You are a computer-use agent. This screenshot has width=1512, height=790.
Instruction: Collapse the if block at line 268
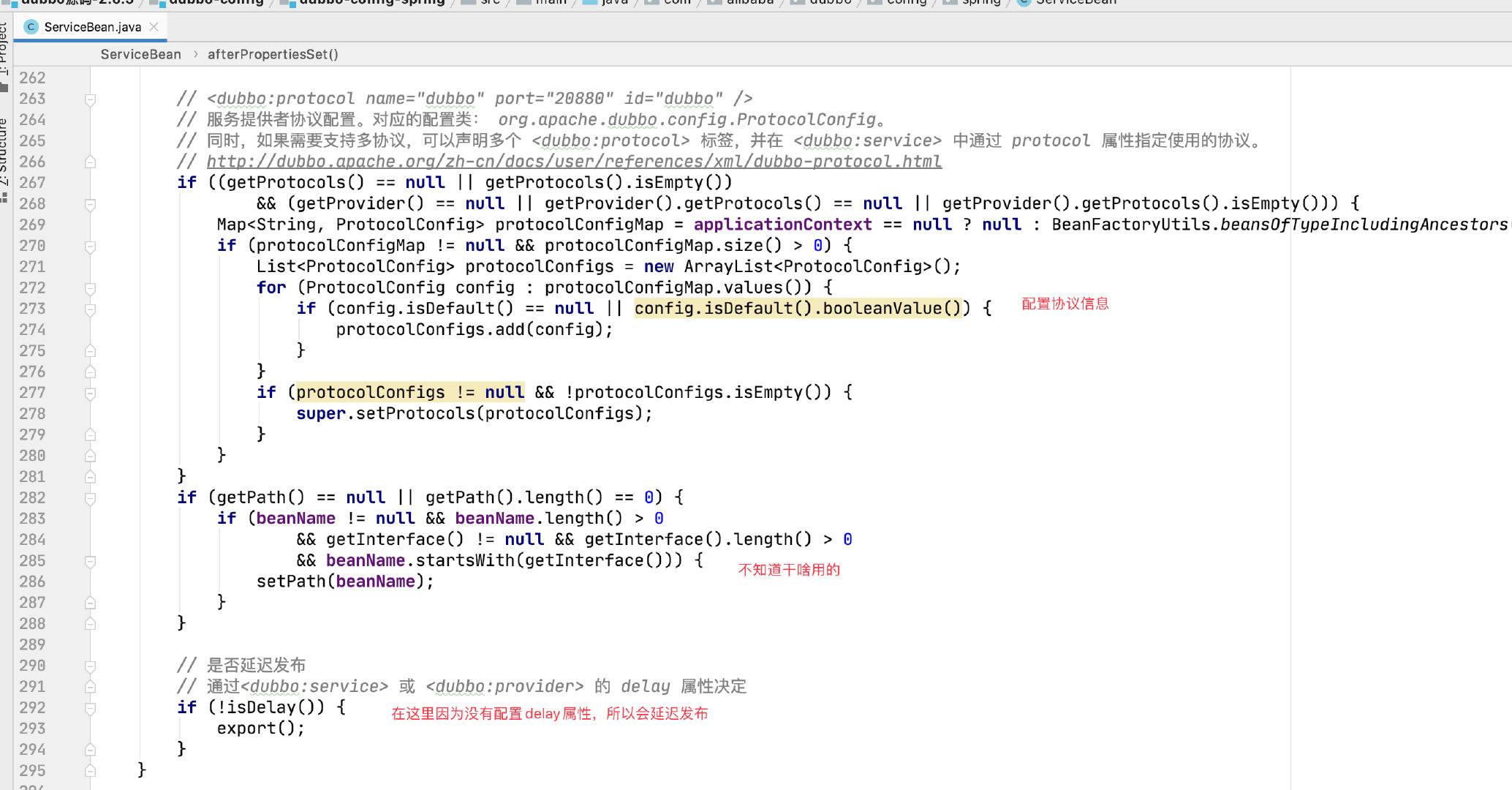(90, 204)
